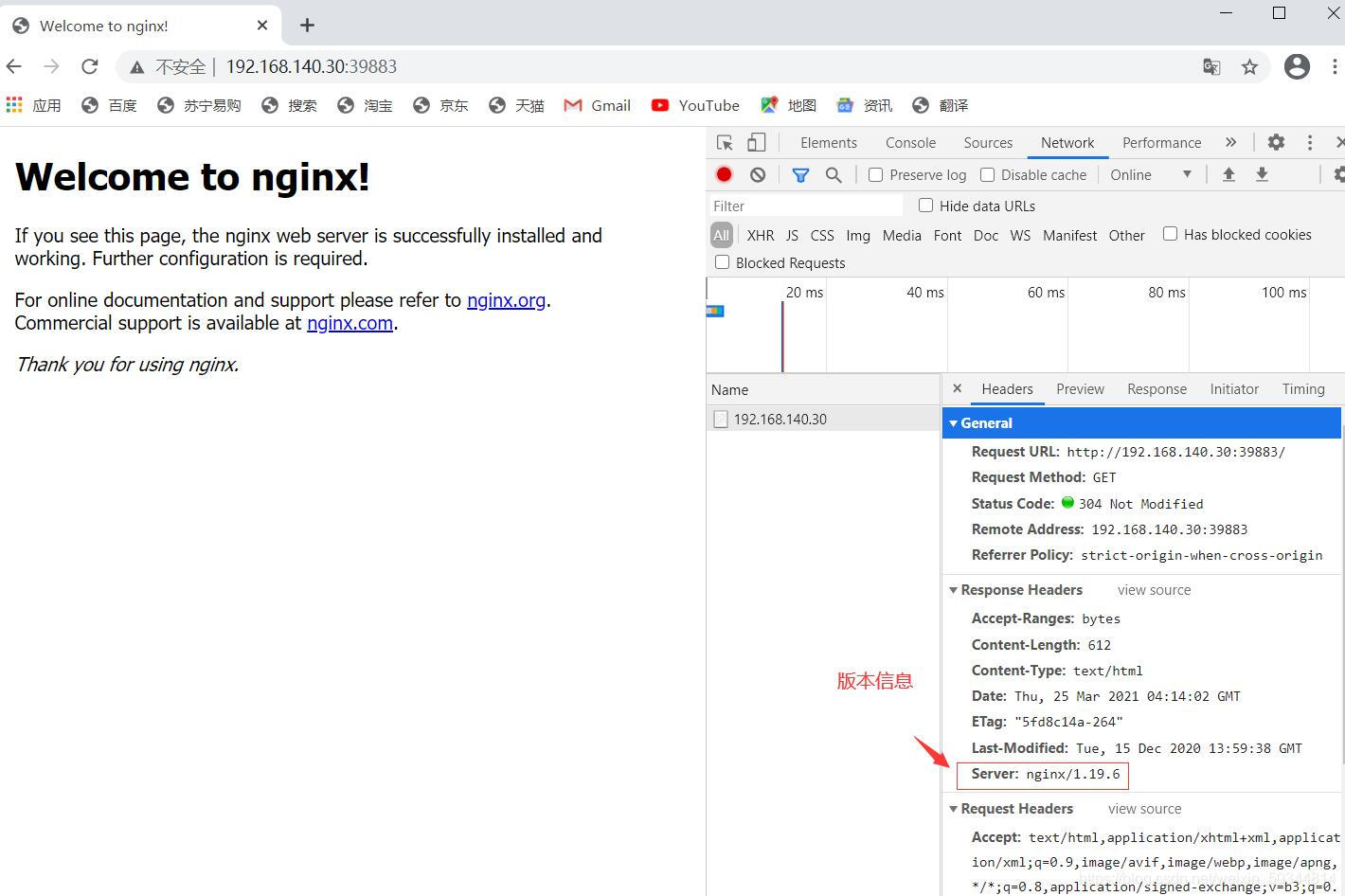Enable Preserve log checkbox

point(875,174)
